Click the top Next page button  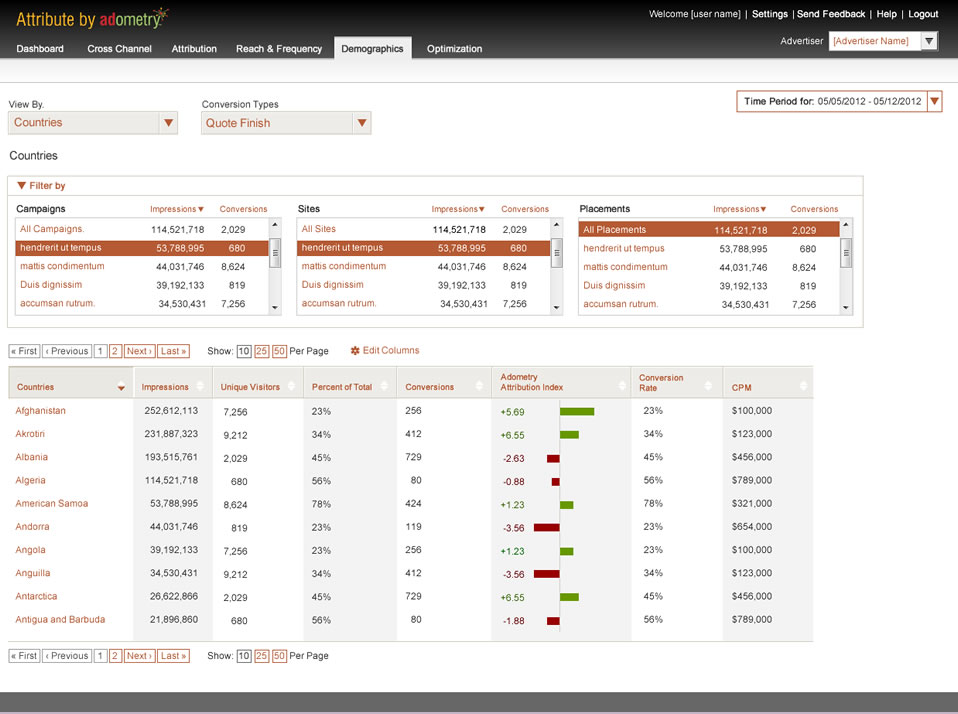click(139, 351)
